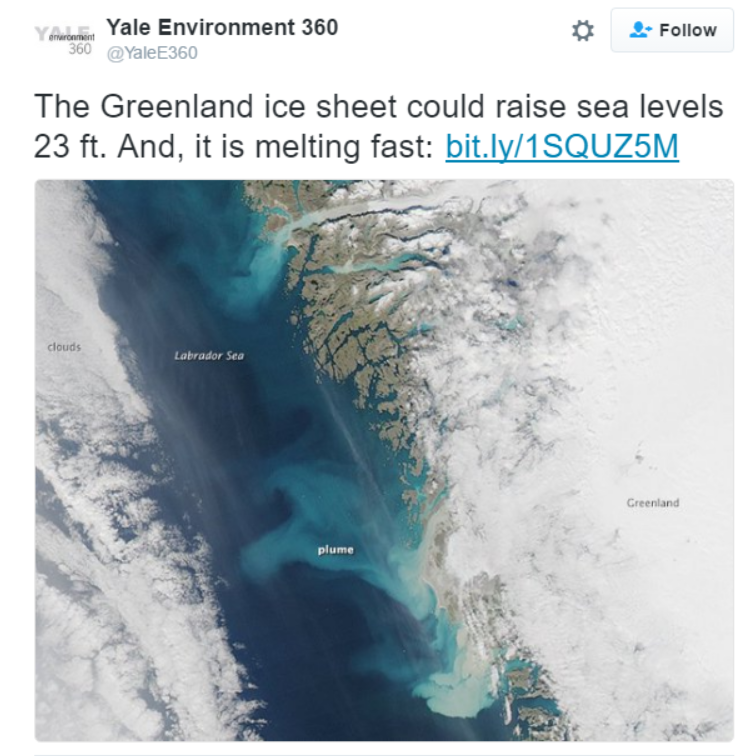
Task: Click the white ice sheet area in photo
Action: point(627,386)
